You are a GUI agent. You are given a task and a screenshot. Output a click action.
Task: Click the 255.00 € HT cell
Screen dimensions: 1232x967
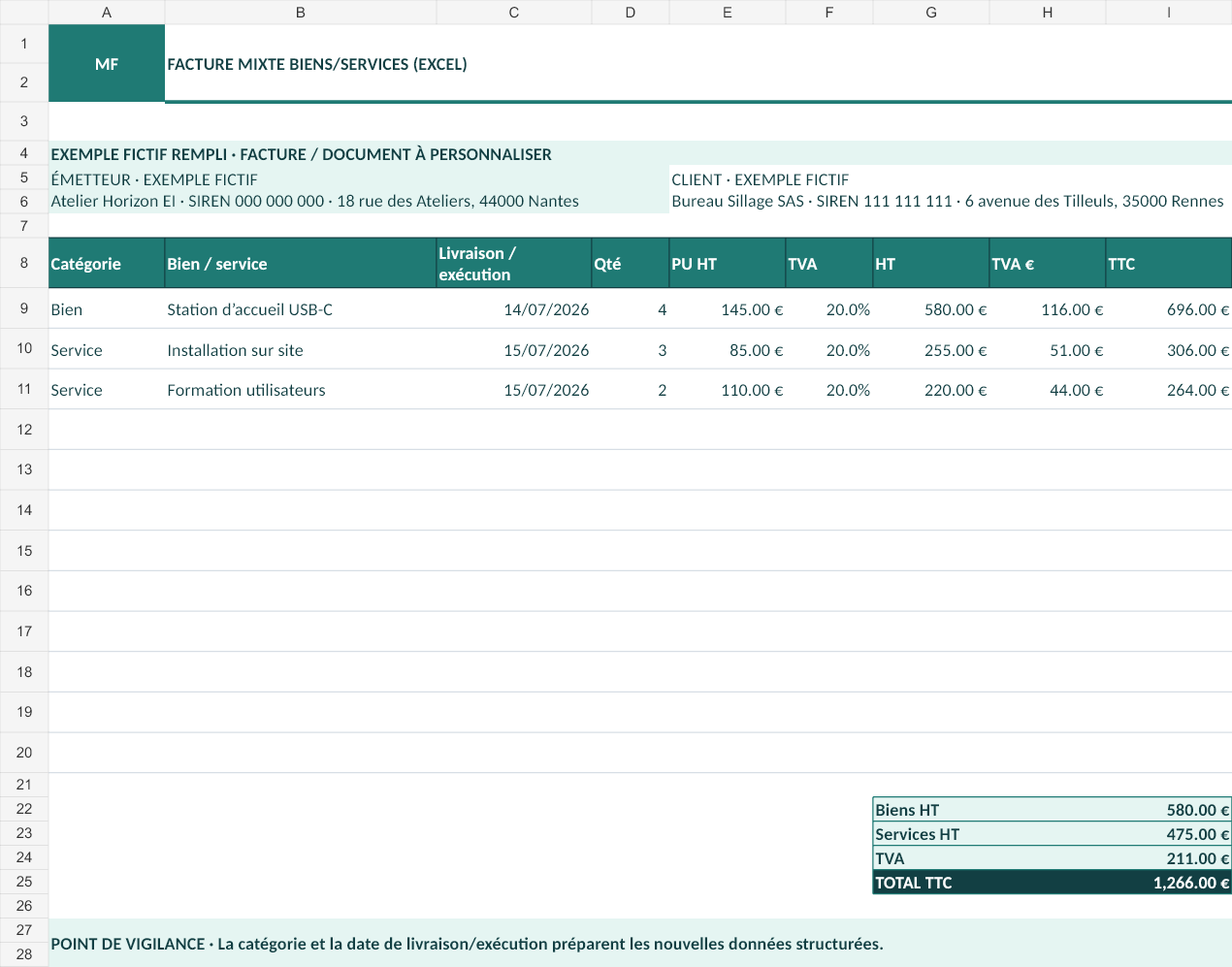[931, 349]
